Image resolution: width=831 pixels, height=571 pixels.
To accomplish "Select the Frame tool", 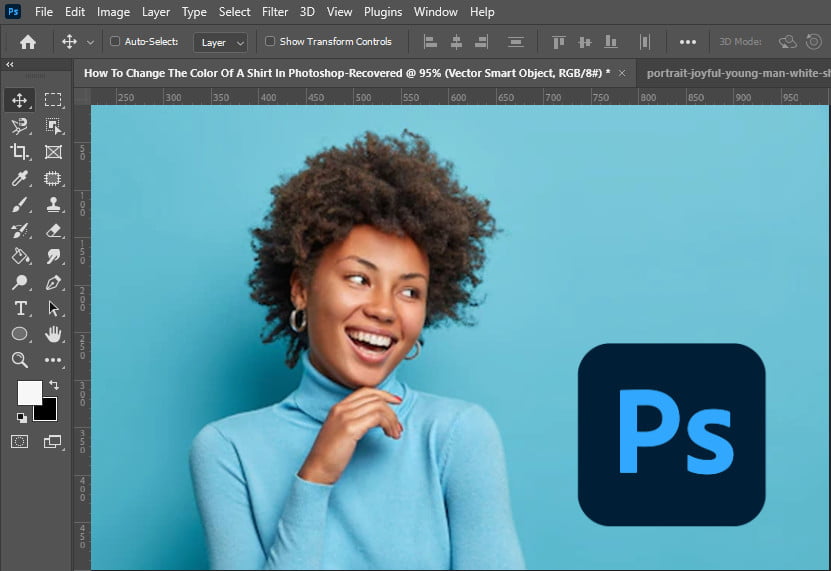I will [x=52, y=152].
